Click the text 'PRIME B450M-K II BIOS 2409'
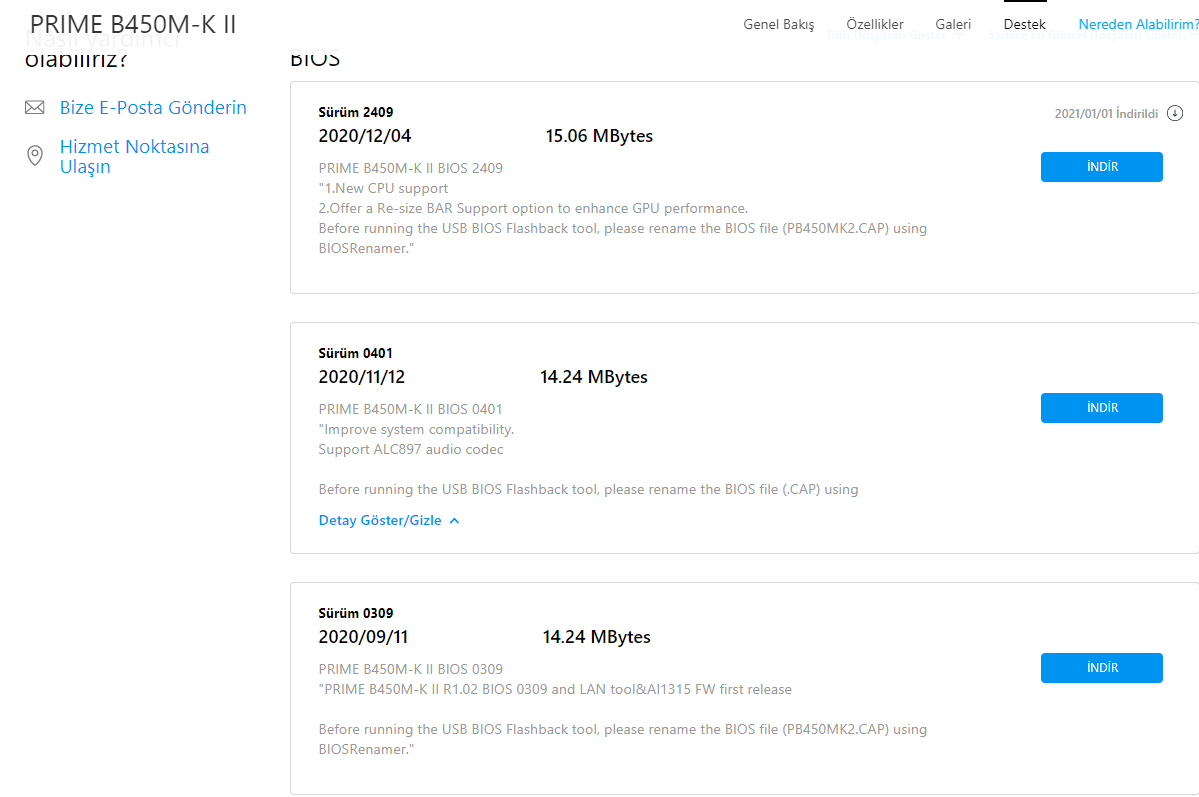 [x=411, y=168]
